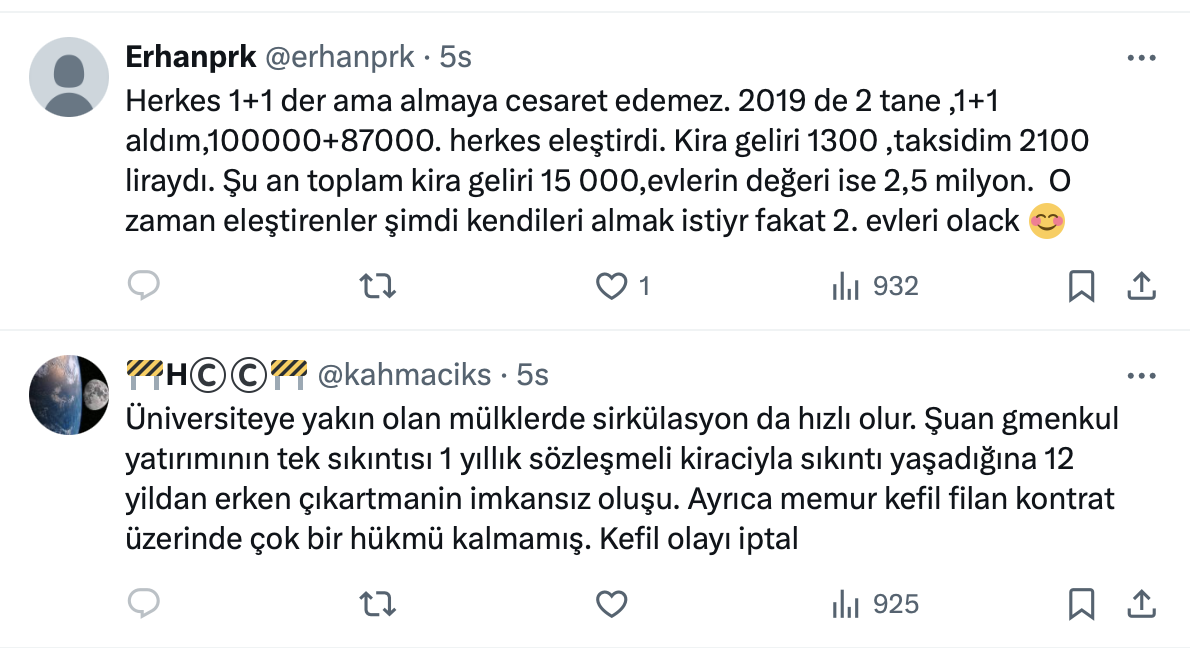The image size is (1190, 648).
Task: Open the earth and moon avatar
Action: 69,394
